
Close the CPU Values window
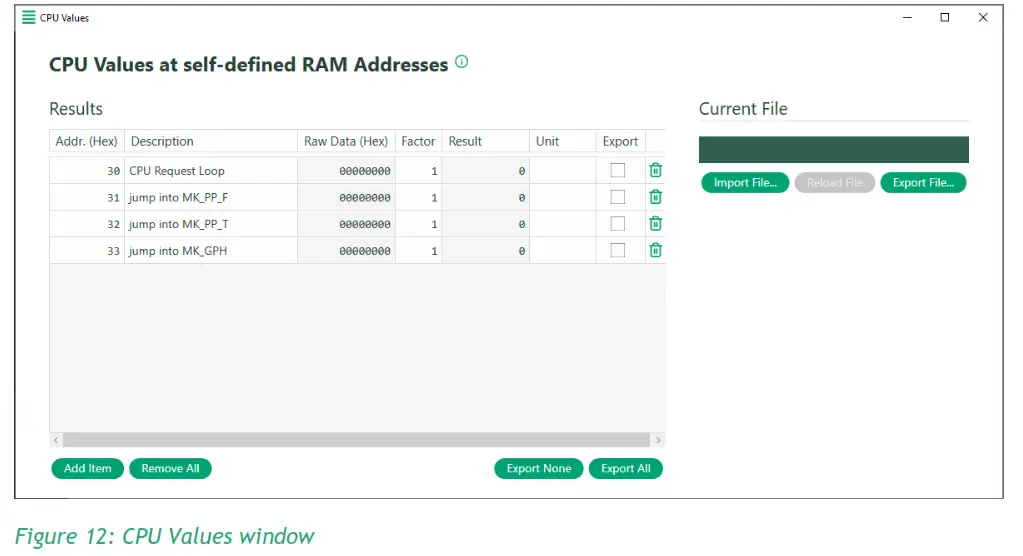tap(983, 18)
